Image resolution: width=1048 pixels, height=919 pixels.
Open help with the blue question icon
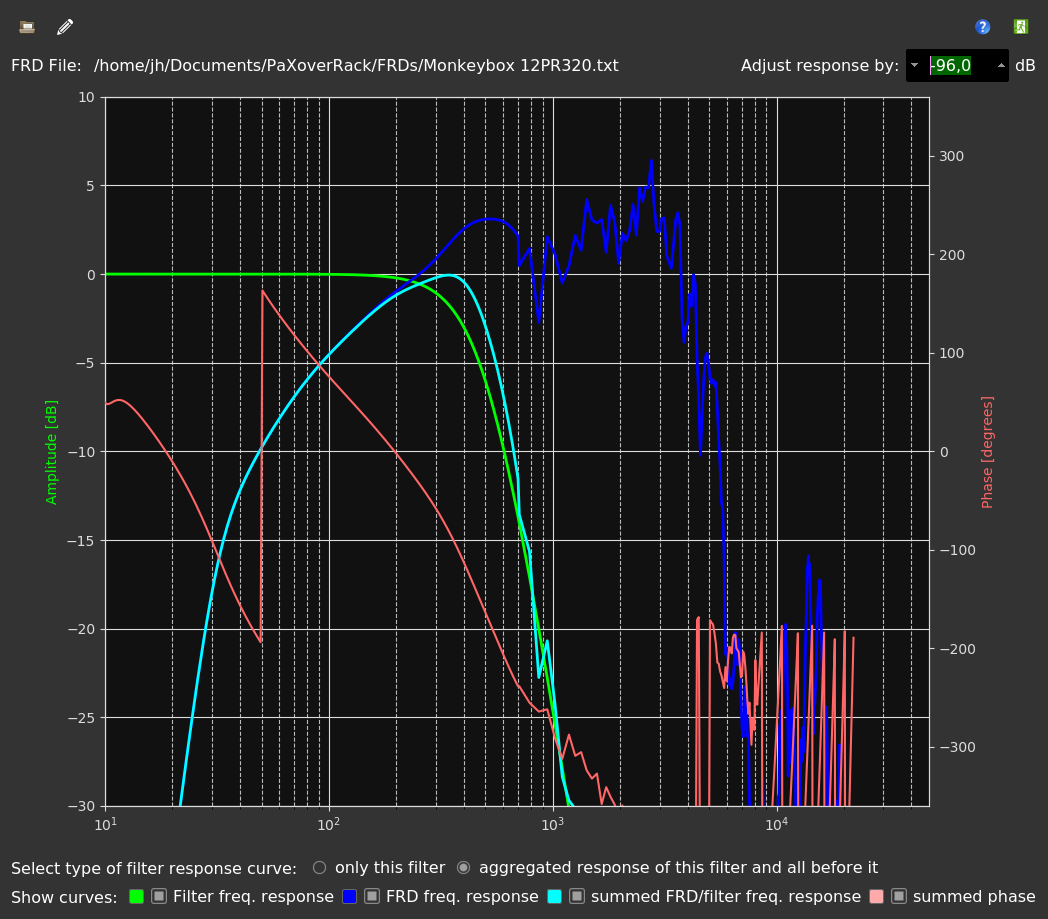pyautogui.click(x=982, y=27)
